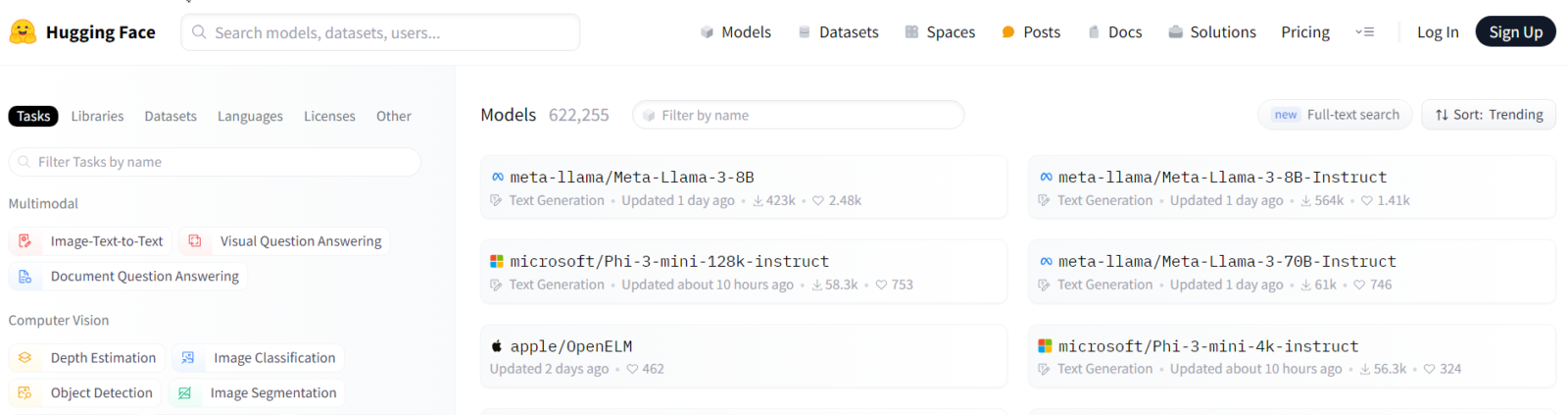The width and height of the screenshot is (1568, 415).
Task: Click the Document Question Answering icon
Action: [x=25, y=277]
